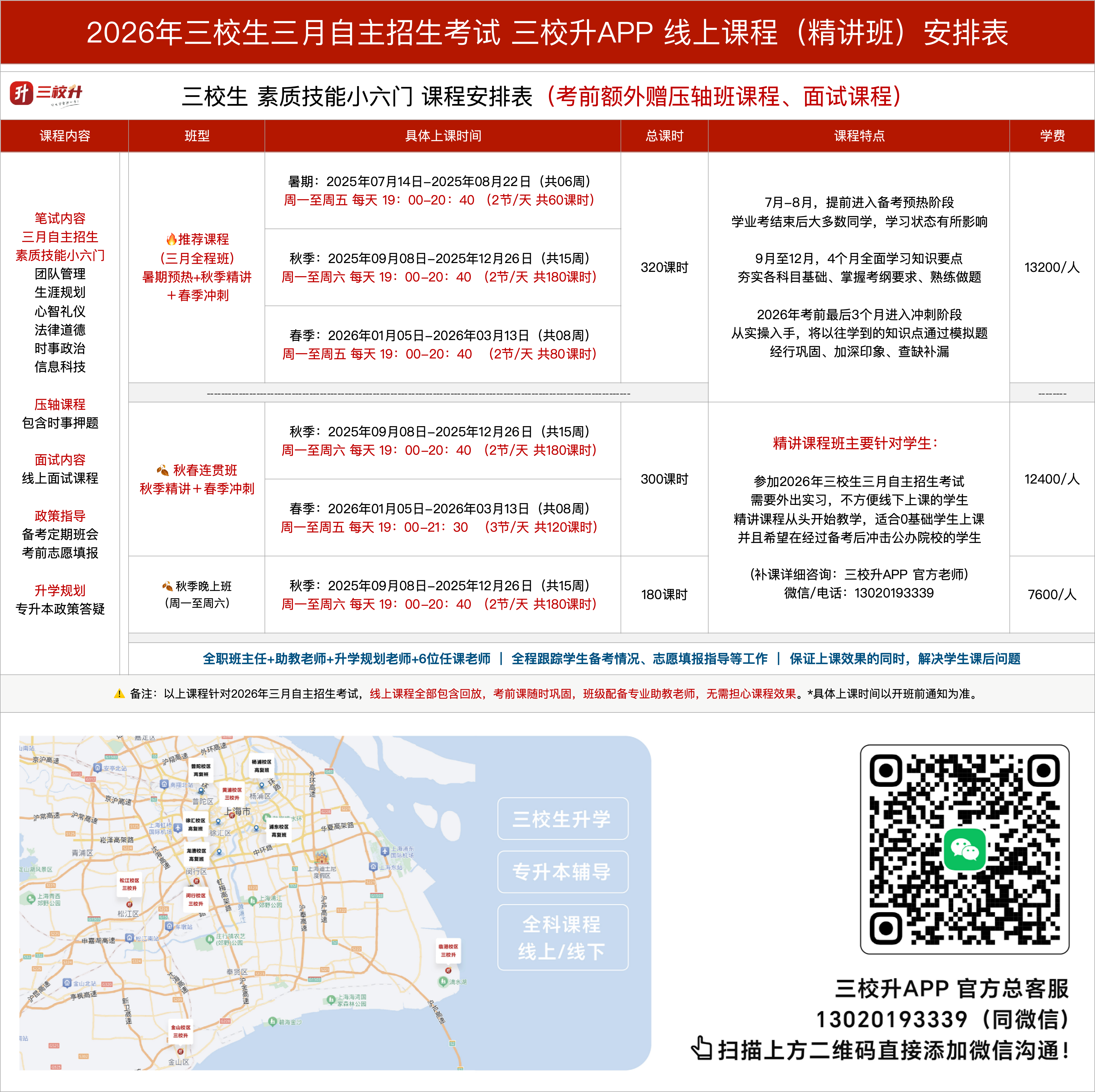
Task: Click the 专升本辅导 button on the map panel
Action: tap(562, 871)
